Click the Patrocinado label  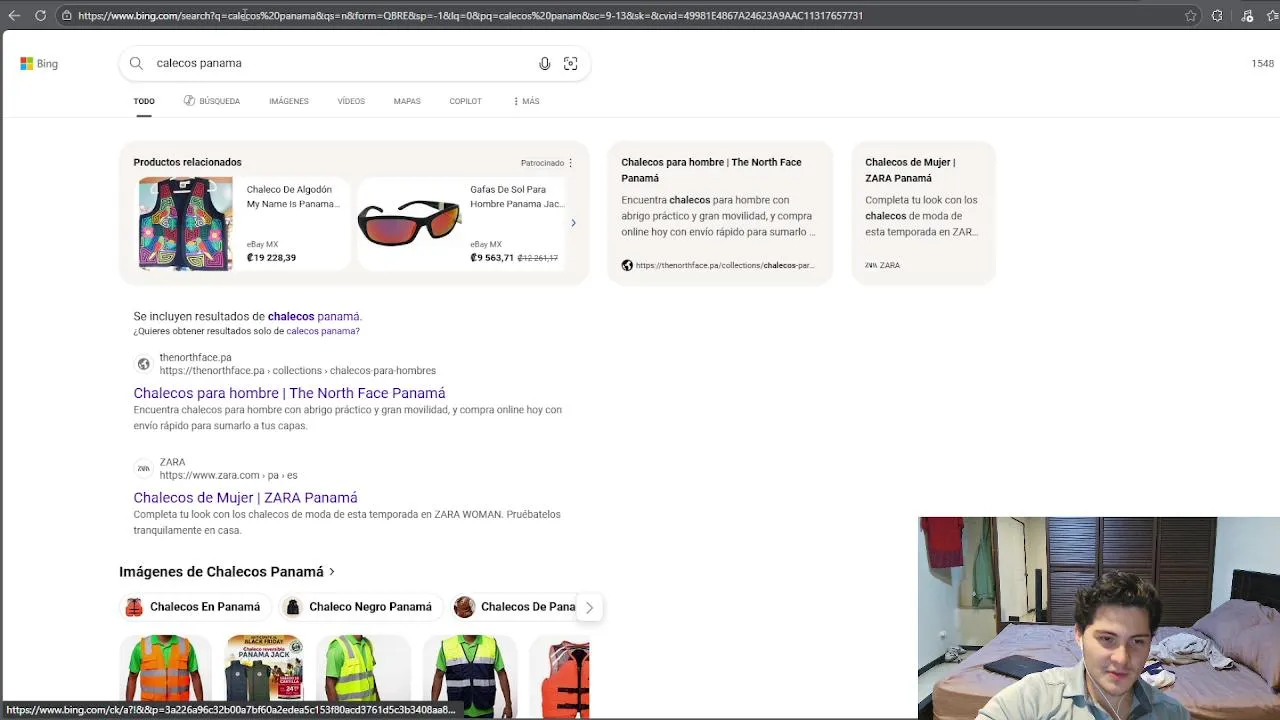click(x=542, y=163)
